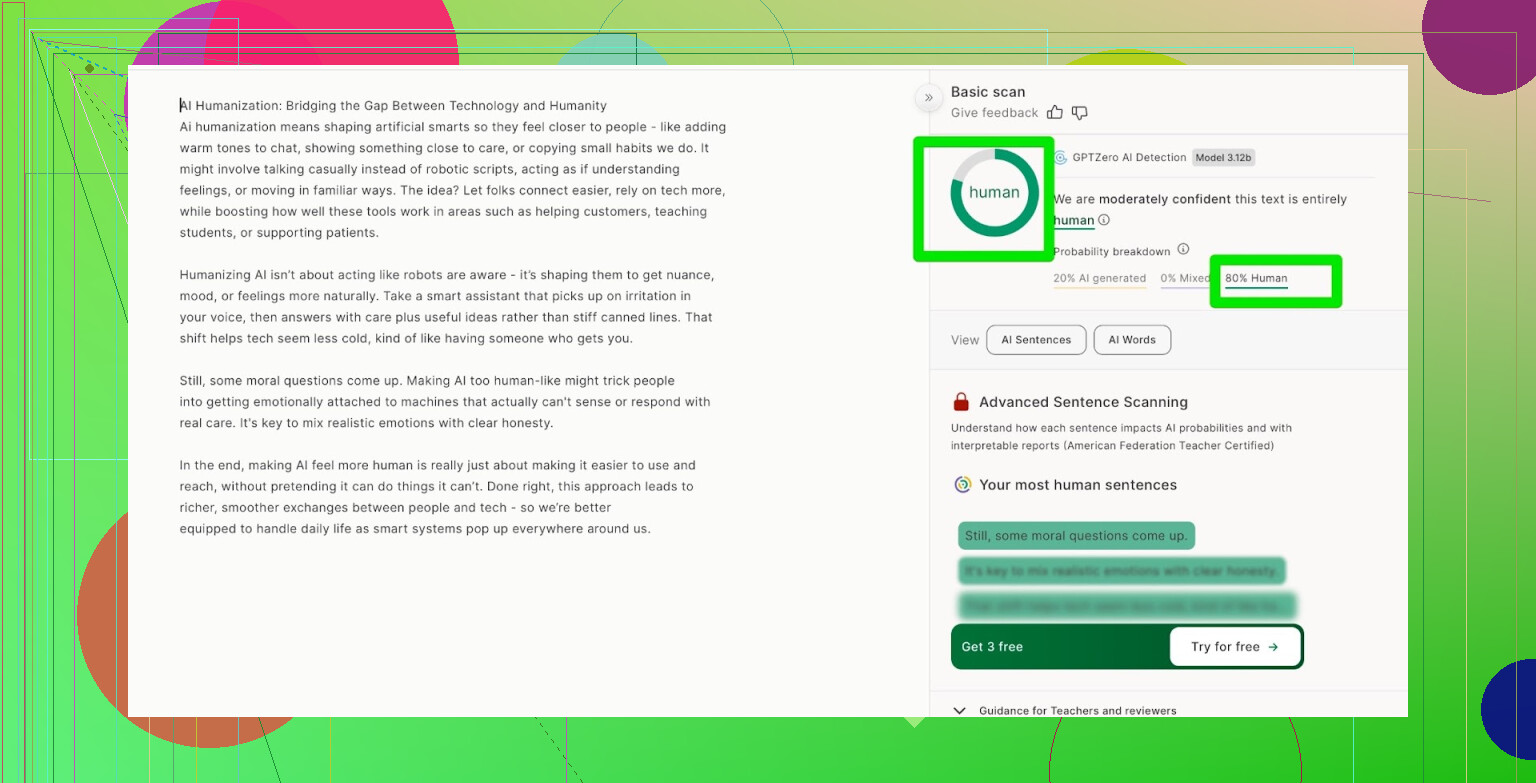Image resolution: width=1536 pixels, height=783 pixels.
Task: Click the thumbs up feedback icon
Action: (x=1055, y=113)
